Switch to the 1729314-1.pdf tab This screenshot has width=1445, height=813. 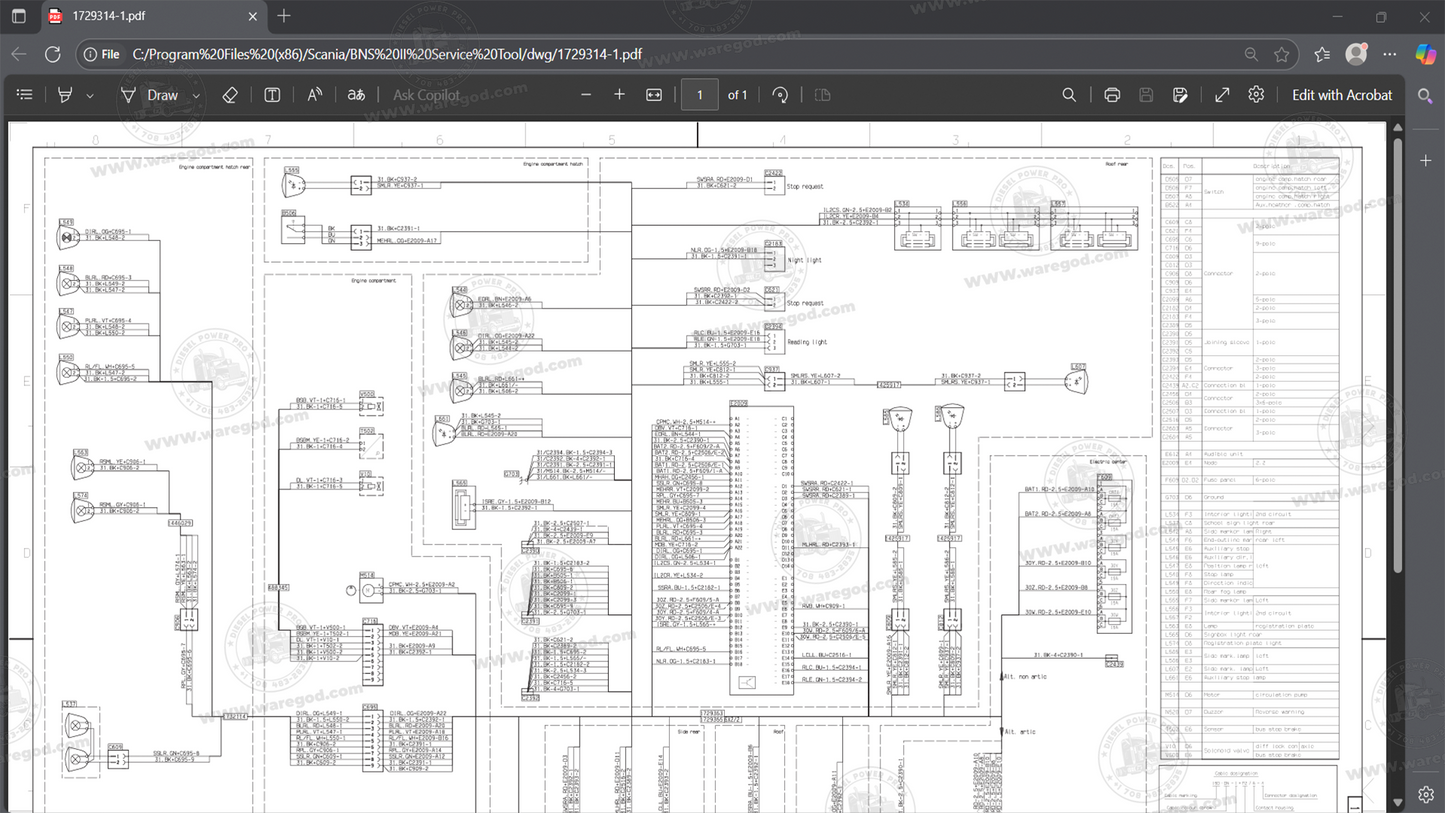tap(140, 16)
